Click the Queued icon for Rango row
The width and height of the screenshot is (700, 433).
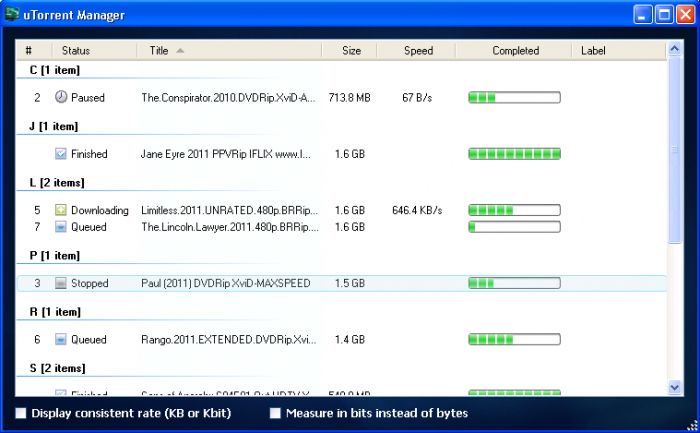61,339
